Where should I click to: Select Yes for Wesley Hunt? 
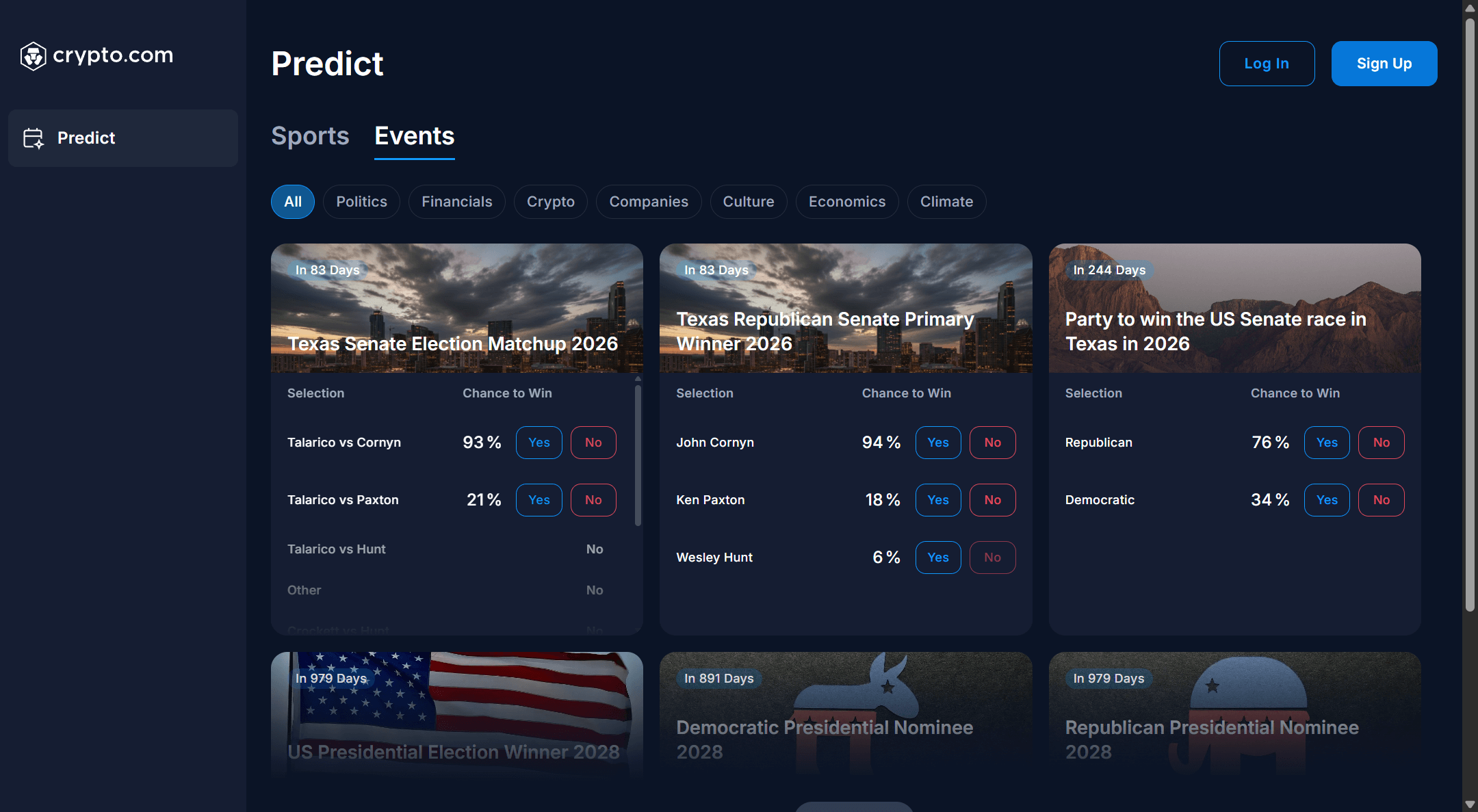coord(937,558)
